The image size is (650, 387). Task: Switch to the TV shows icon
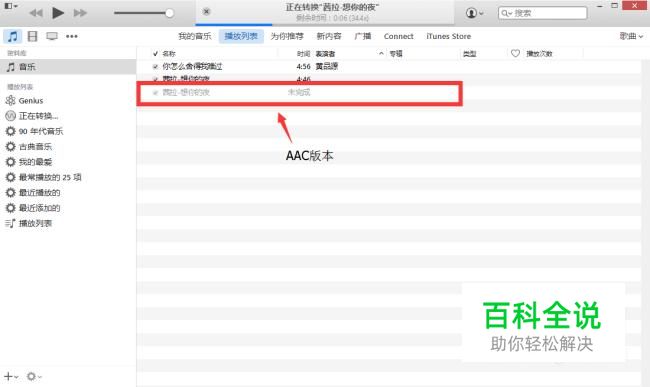[52, 36]
